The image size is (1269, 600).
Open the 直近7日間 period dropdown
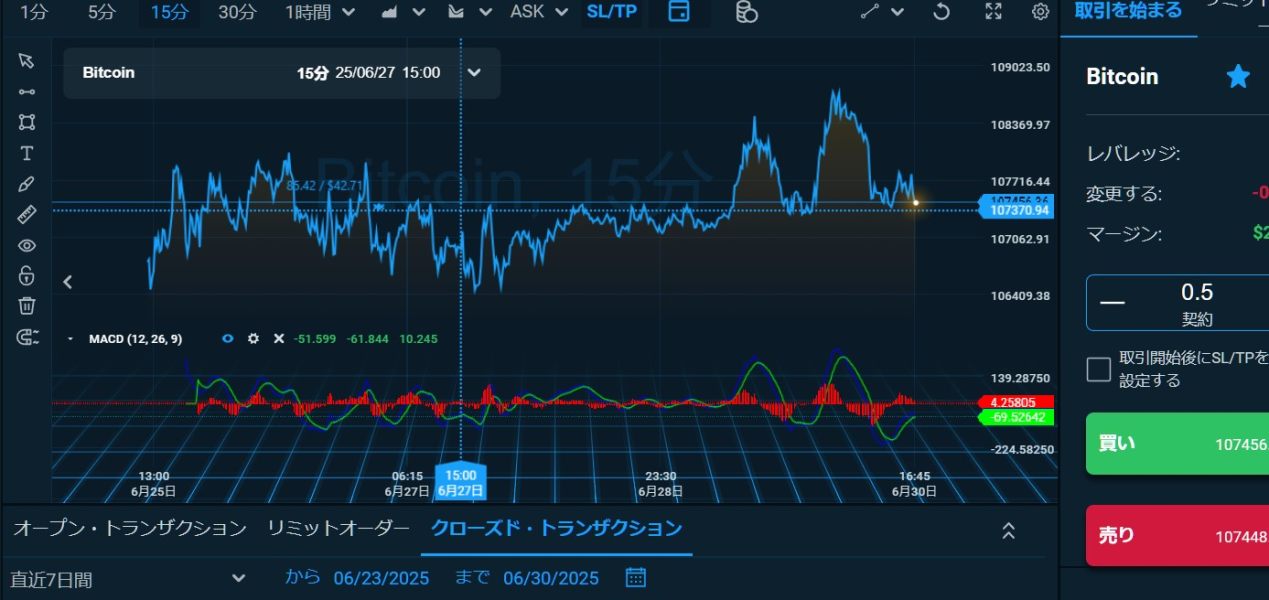[127, 578]
